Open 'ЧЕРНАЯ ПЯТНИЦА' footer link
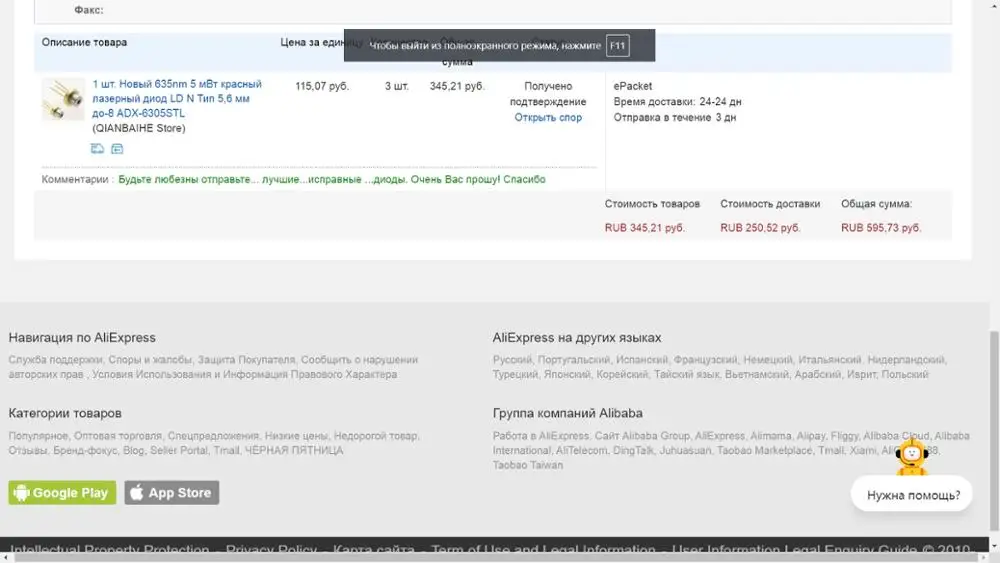Screen dimensions: 1000x563 293,451
